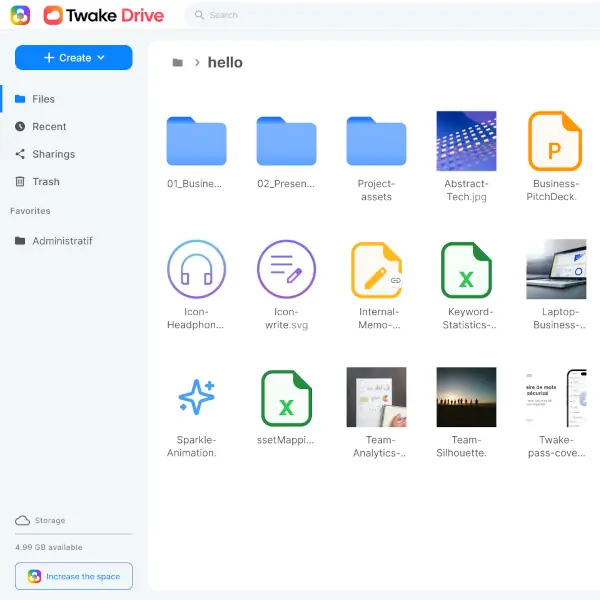600x600 pixels.
Task: Click the root folder breadcrumb icon
Action: [177, 62]
